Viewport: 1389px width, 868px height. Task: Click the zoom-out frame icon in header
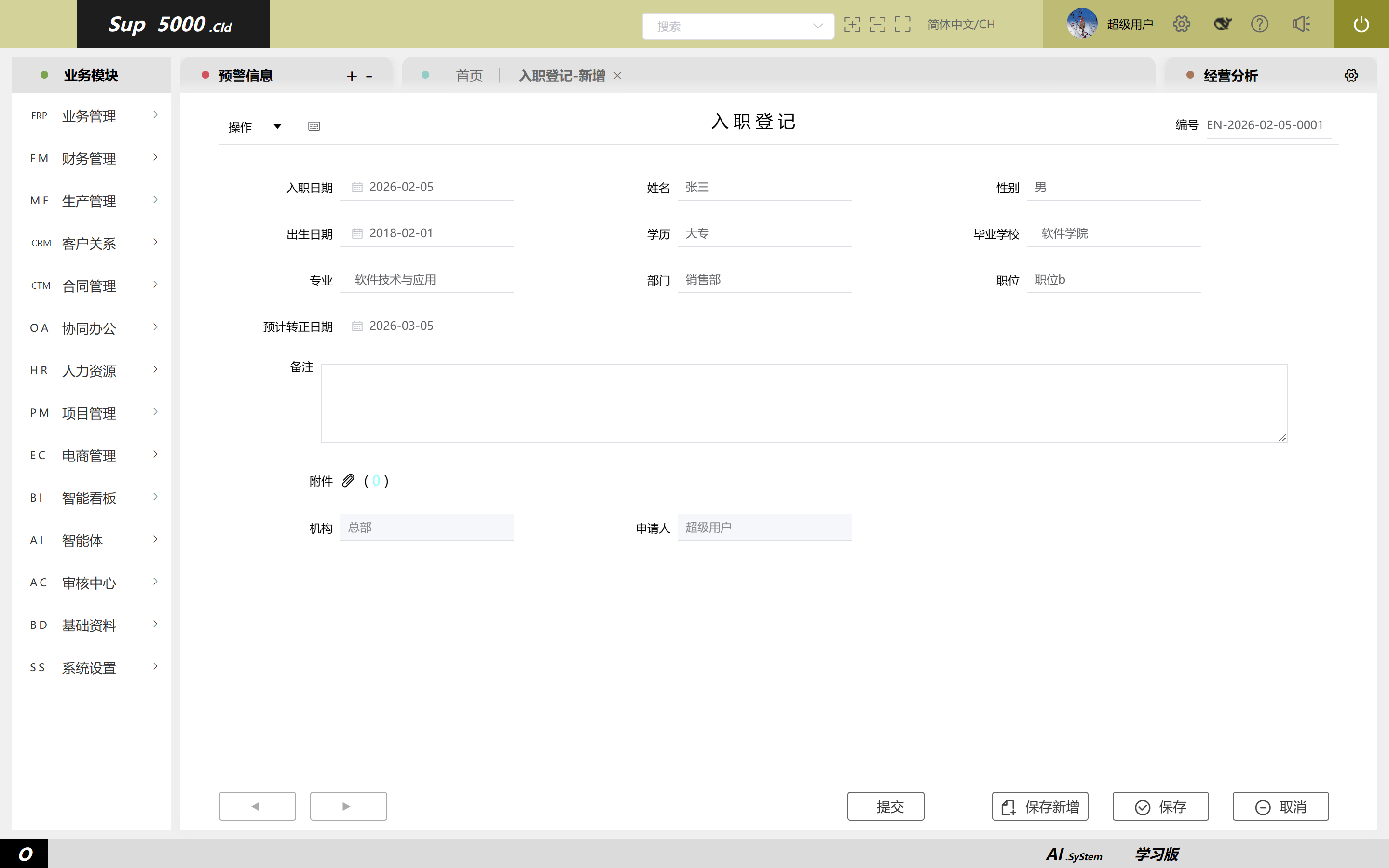[x=877, y=24]
